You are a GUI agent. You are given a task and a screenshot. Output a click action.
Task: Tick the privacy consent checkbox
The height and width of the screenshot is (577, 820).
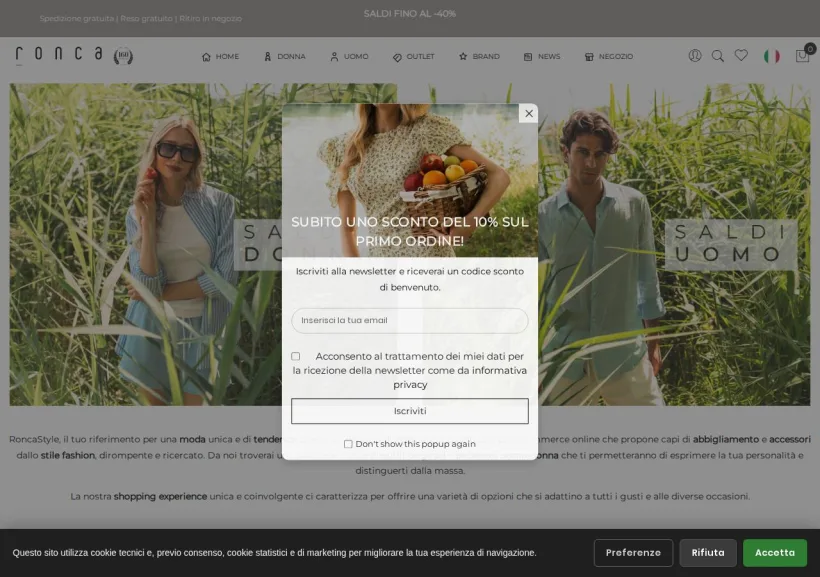click(x=295, y=356)
